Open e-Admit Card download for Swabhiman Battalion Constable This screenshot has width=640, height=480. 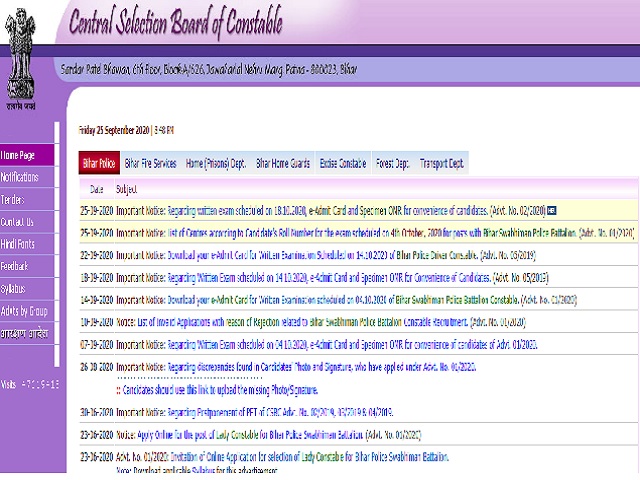coord(343,300)
